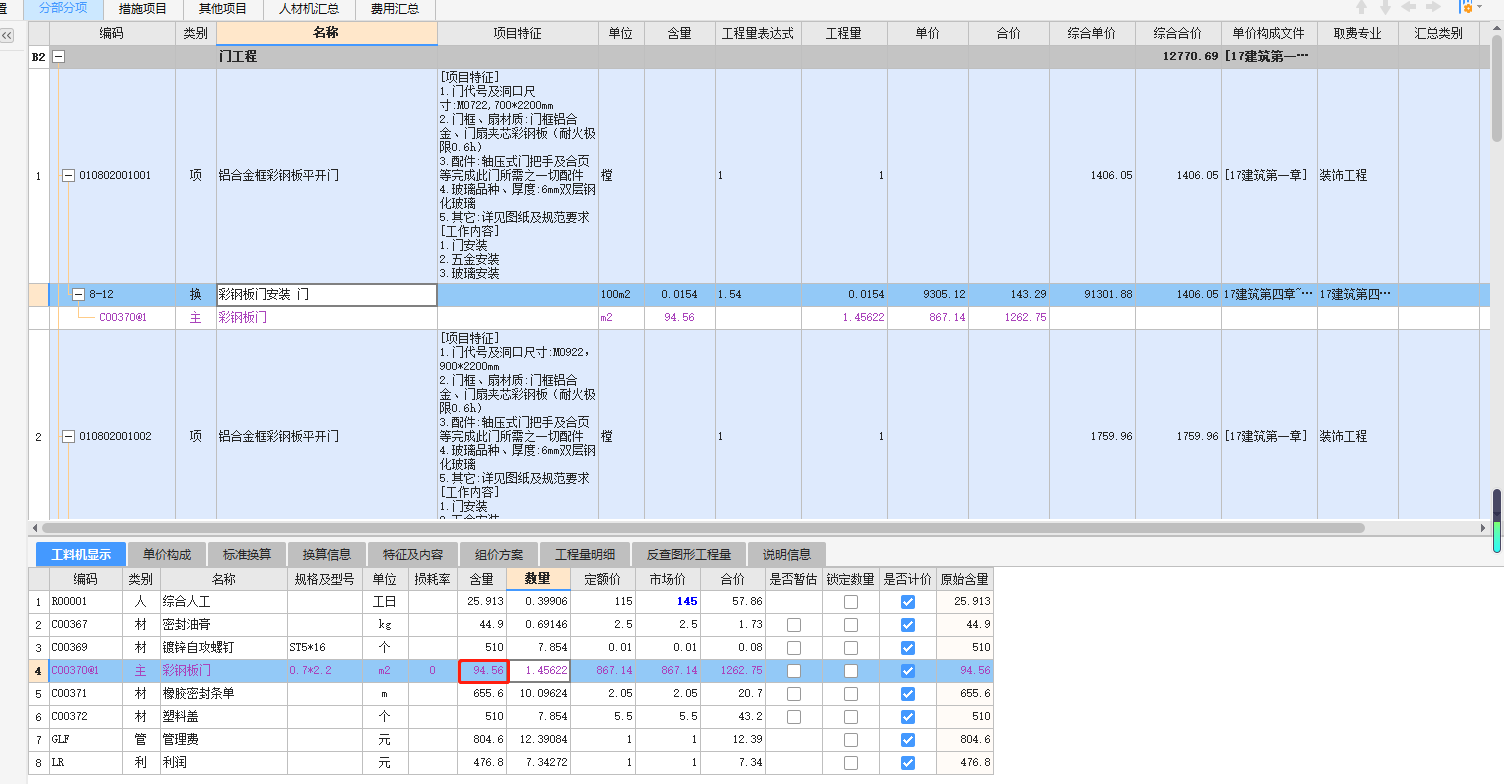Toggle 是否计价 checkbox for 塑料盖
The width and height of the screenshot is (1504, 784).
907,717
